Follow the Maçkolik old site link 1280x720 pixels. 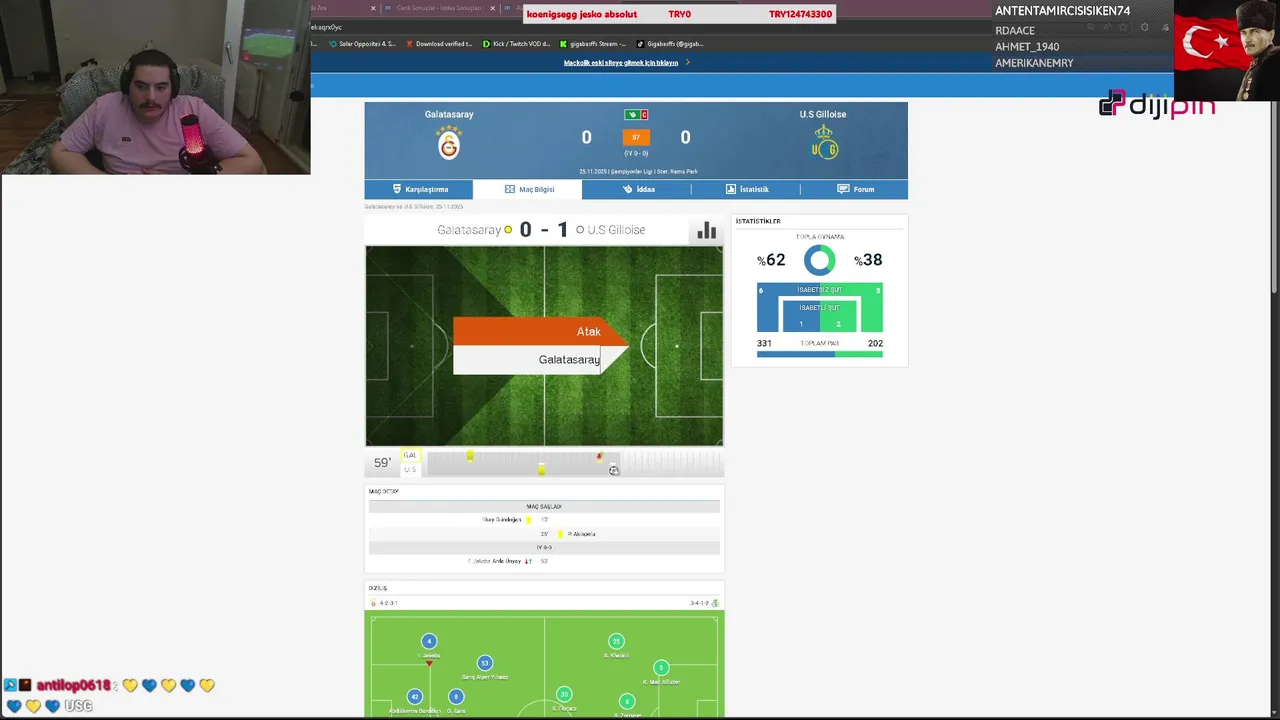pos(621,63)
